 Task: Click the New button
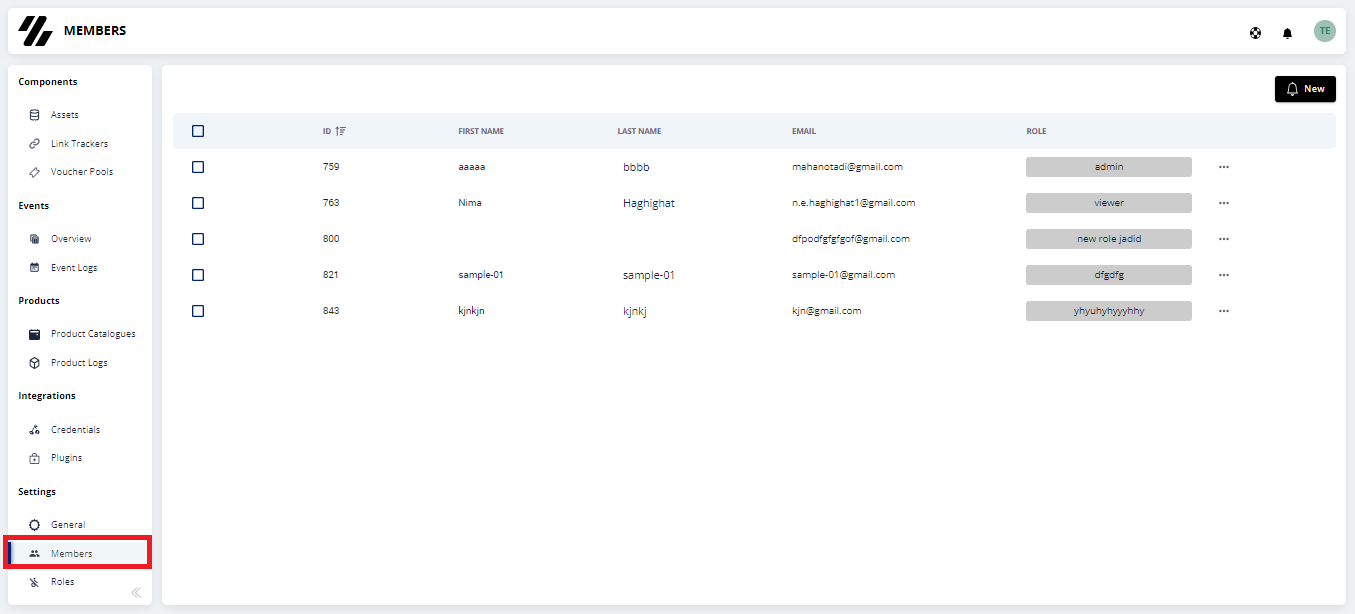pos(1305,89)
